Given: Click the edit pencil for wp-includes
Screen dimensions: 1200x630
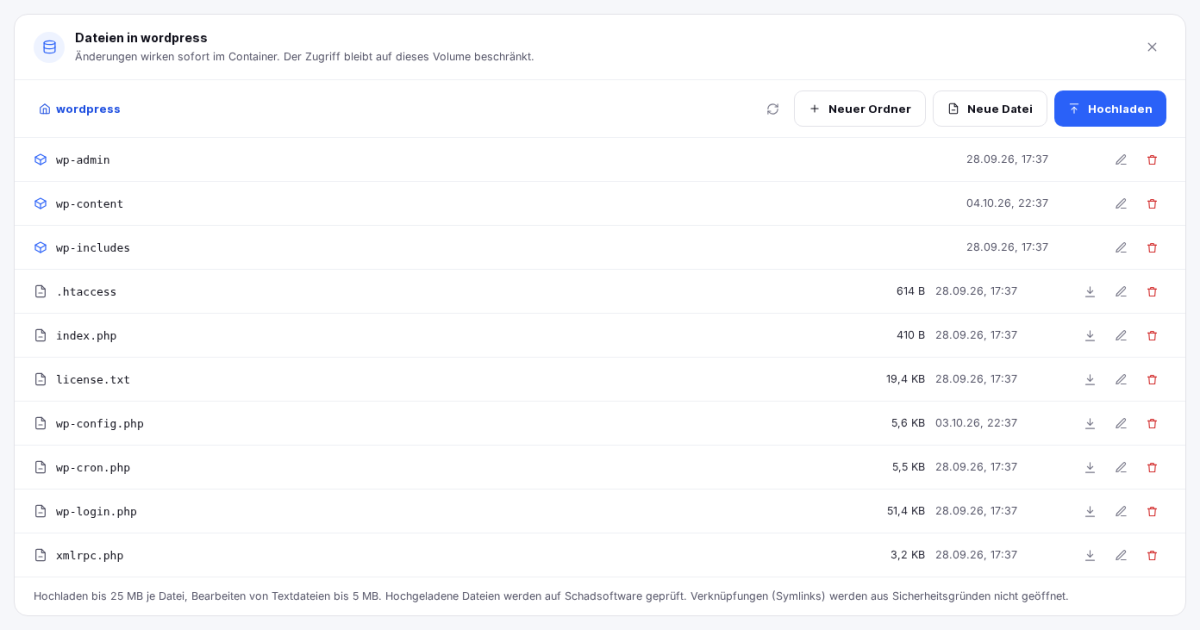Looking at the screenshot, I should (x=1121, y=248).
